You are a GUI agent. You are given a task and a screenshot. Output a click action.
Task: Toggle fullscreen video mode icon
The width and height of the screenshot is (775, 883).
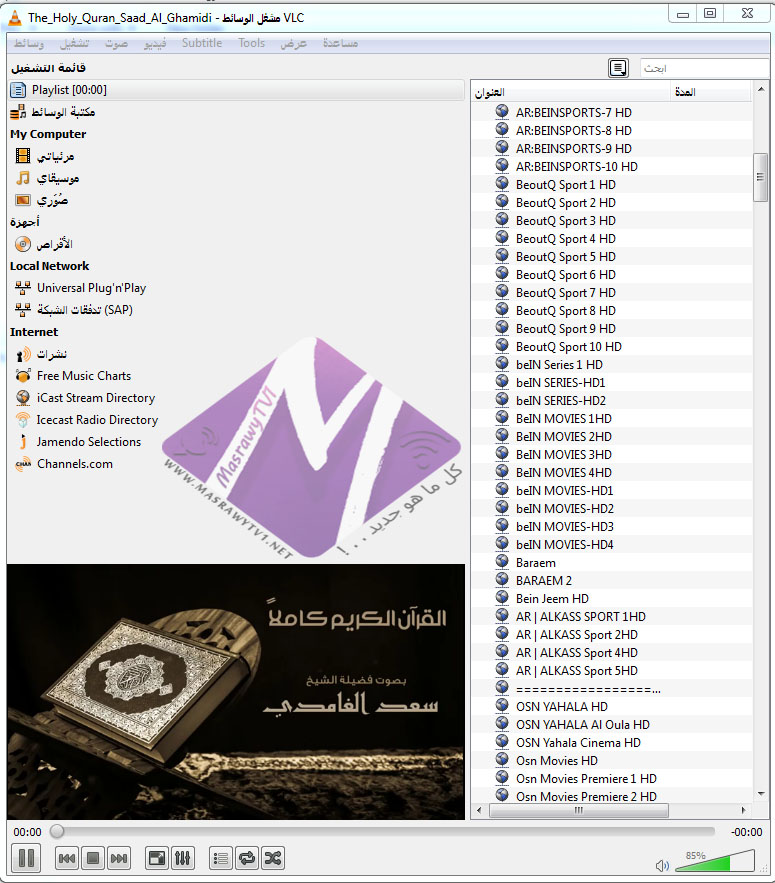157,858
